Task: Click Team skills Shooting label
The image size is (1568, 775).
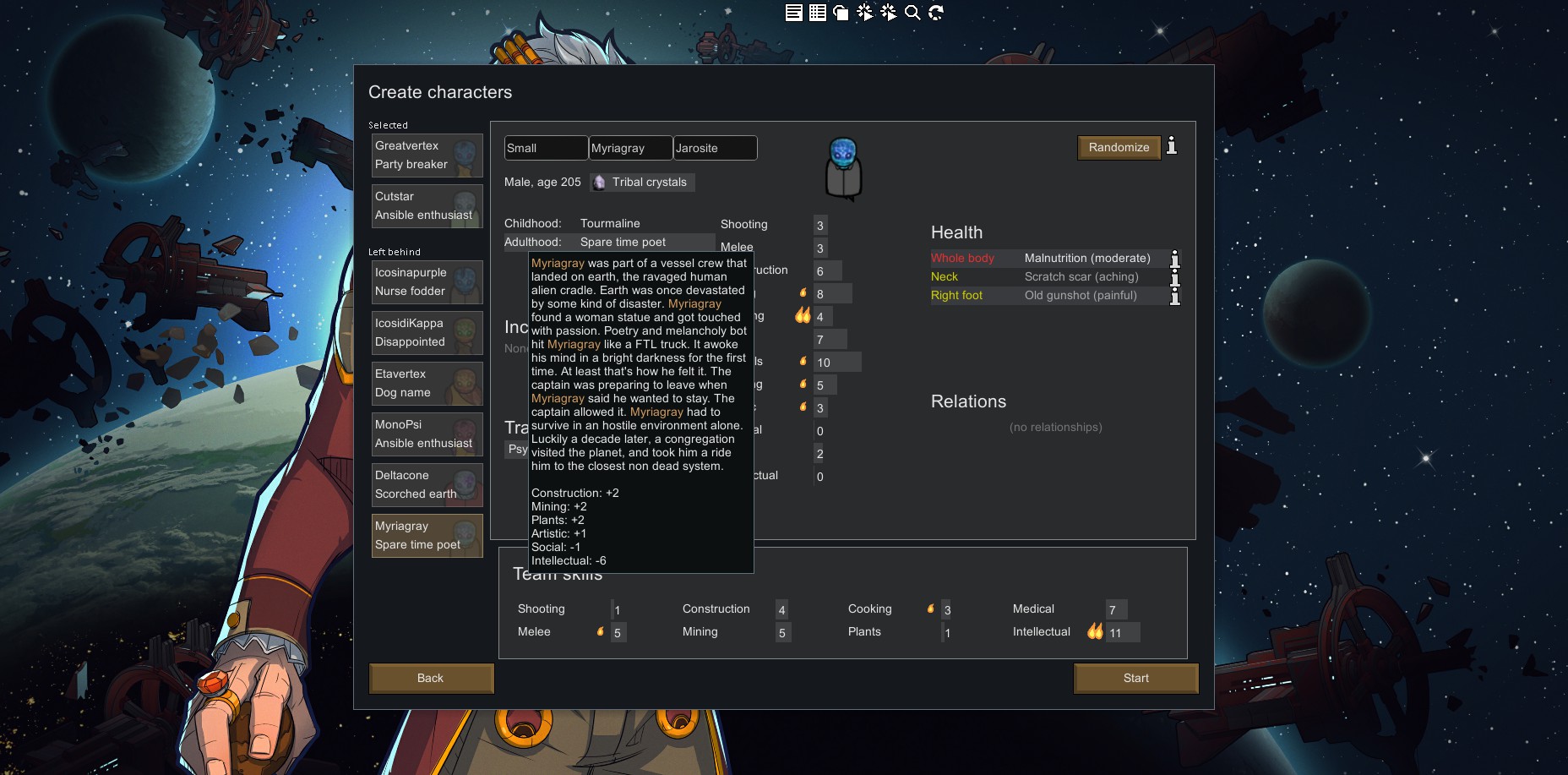Action: (x=542, y=609)
